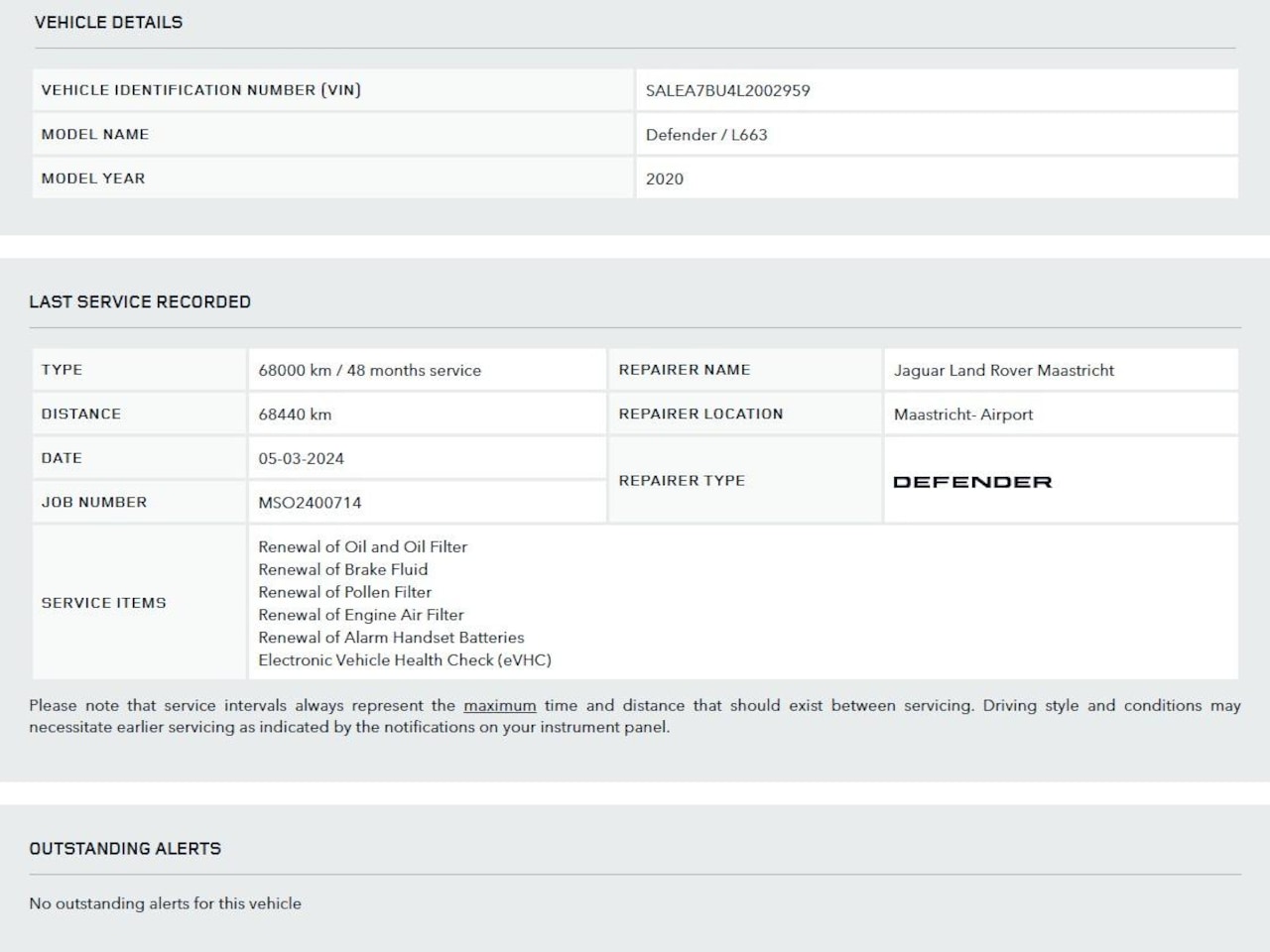The height and width of the screenshot is (952, 1270).
Task: Click Renewal of Engine Air Filter item
Action: point(361,615)
